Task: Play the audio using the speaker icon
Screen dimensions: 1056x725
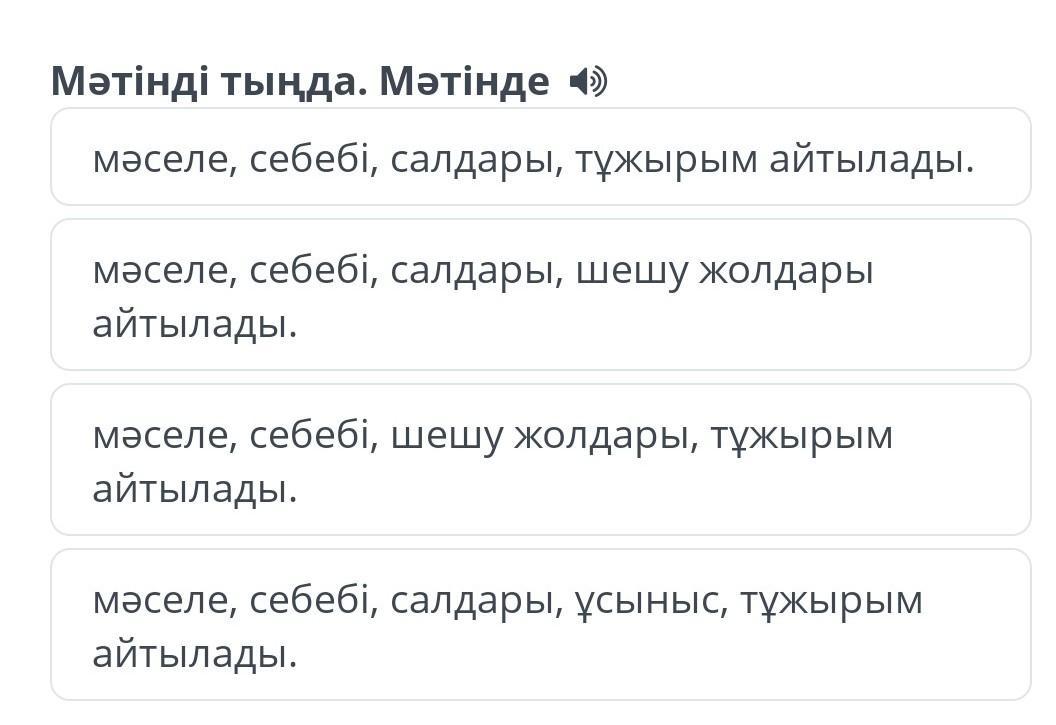Action: click(x=587, y=81)
